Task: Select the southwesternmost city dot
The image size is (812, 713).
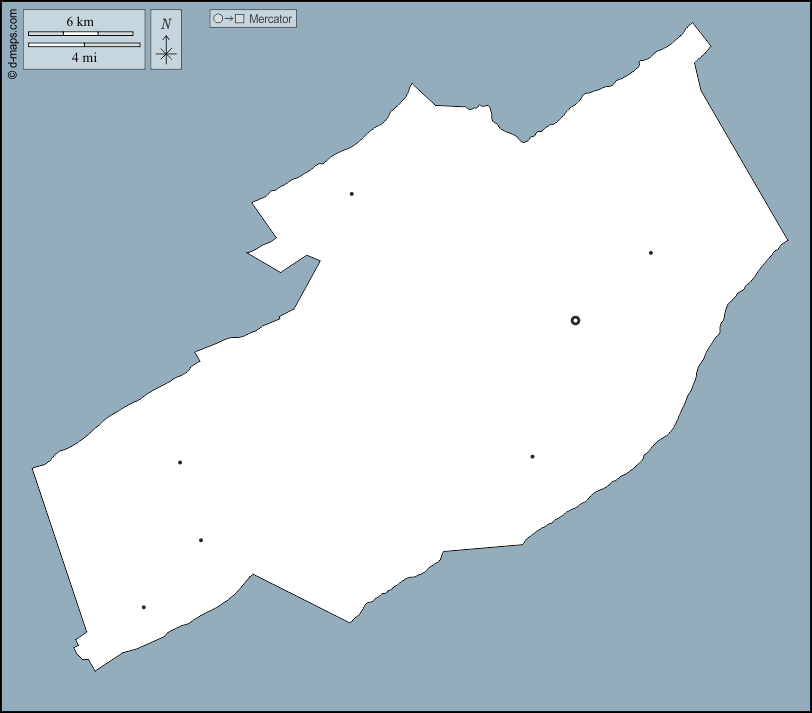Action: coord(143,607)
